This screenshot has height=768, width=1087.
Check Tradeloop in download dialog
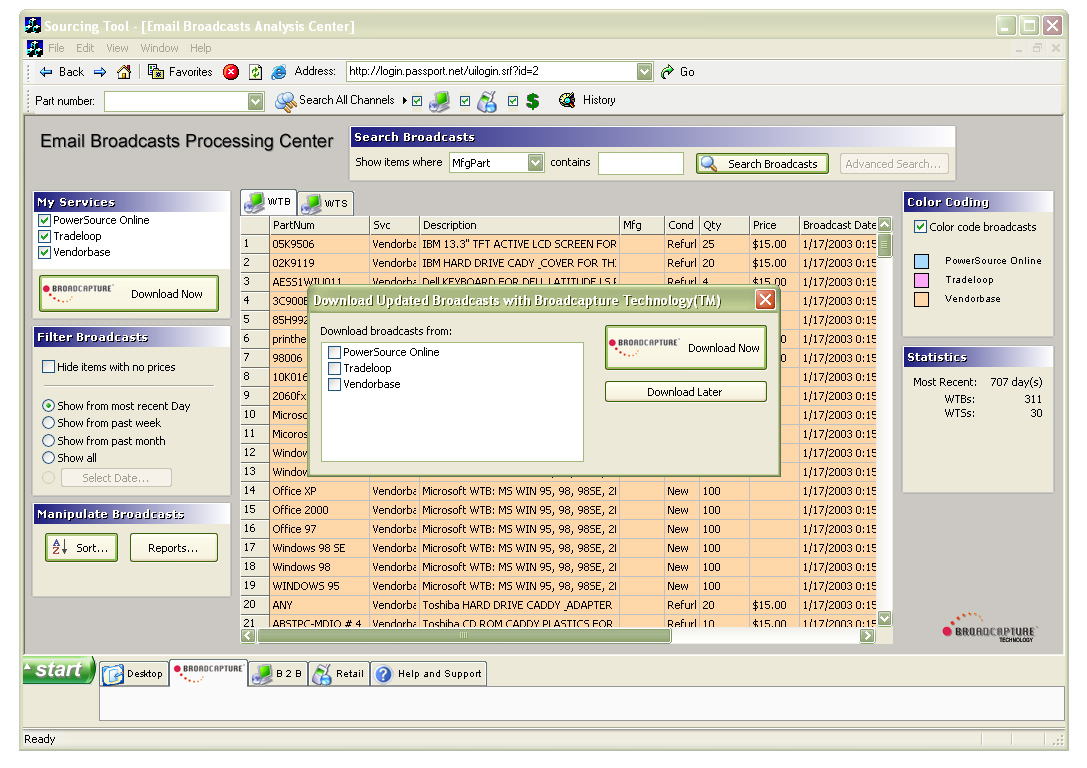tap(334, 368)
